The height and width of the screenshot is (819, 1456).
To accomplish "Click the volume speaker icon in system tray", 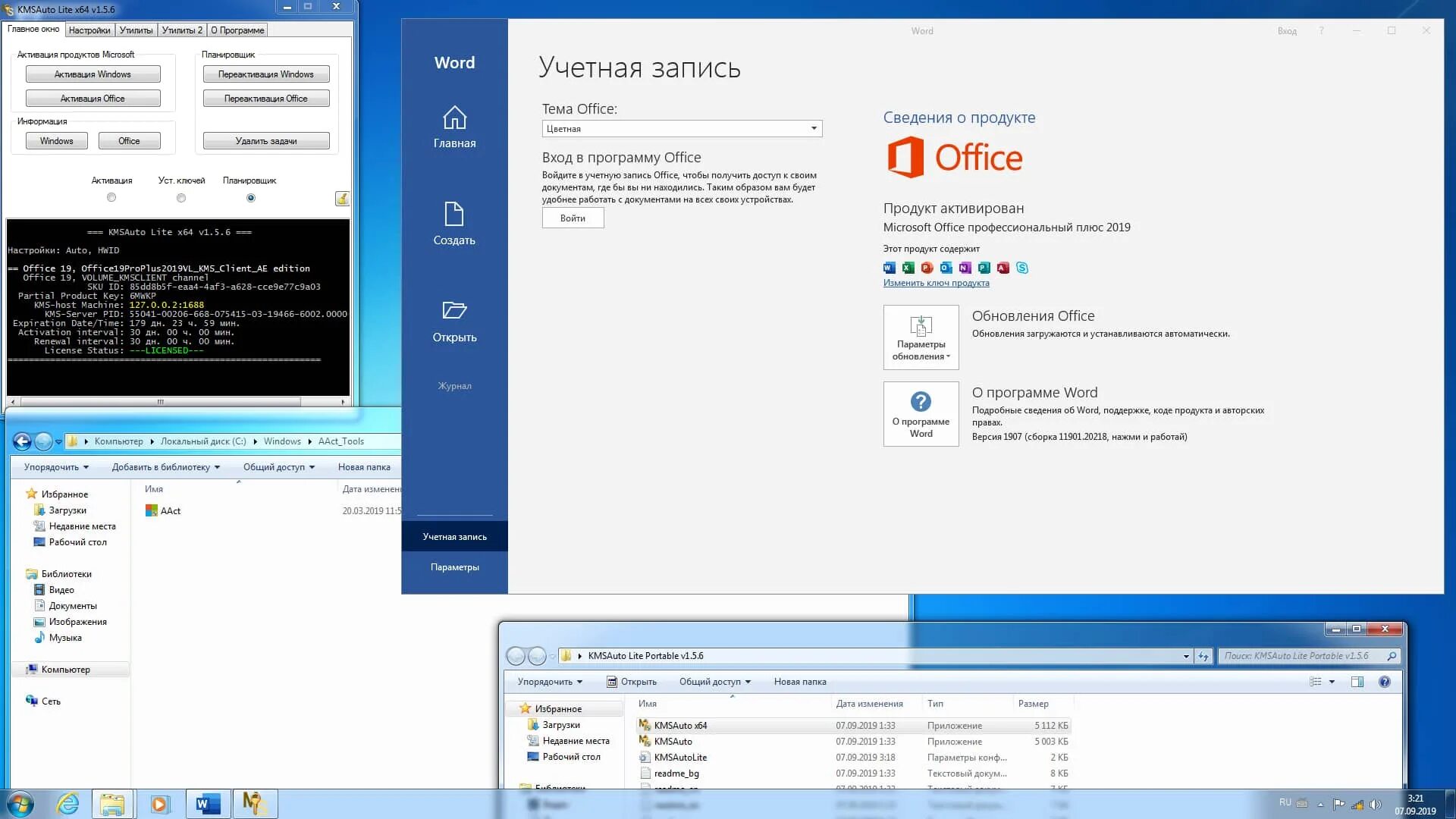I will coord(1376,805).
